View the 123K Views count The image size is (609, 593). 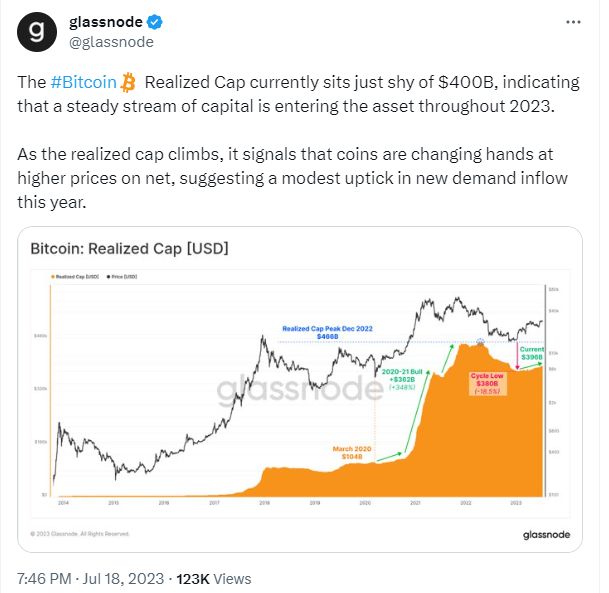click(213, 578)
